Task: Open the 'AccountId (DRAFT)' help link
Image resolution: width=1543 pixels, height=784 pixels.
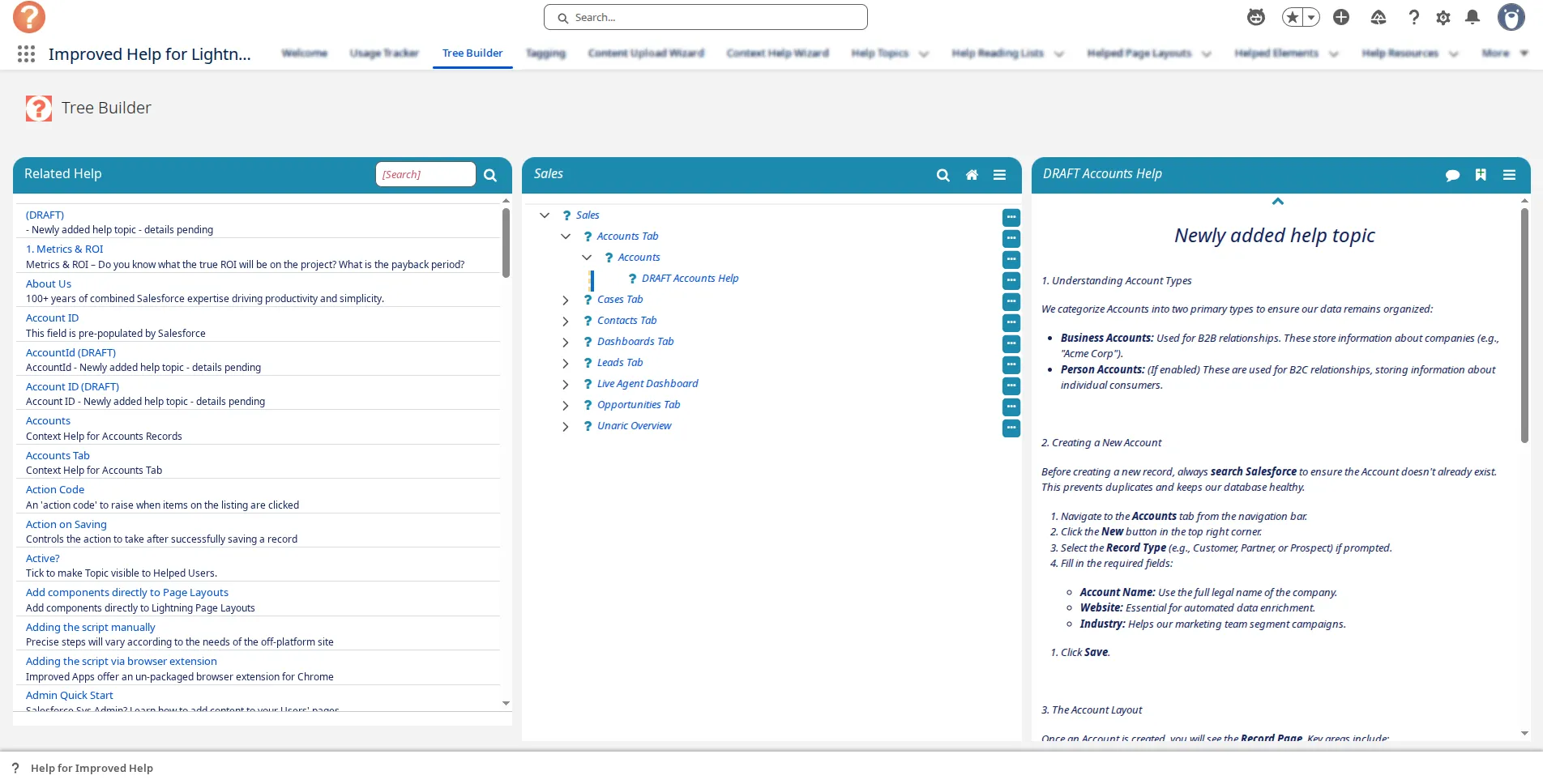Action: tap(71, 353)
